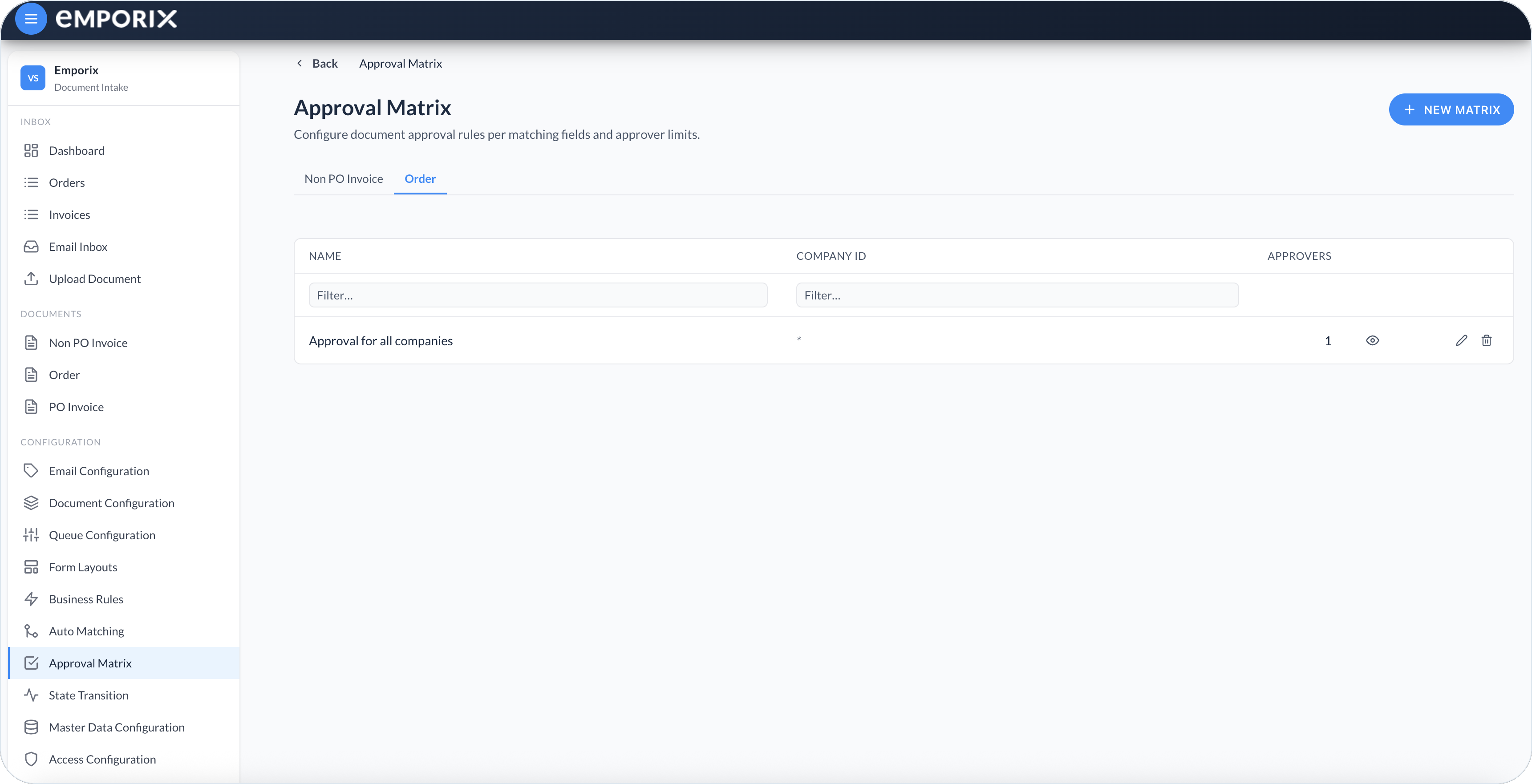Open Upload Document page

[x=124, y=279]
